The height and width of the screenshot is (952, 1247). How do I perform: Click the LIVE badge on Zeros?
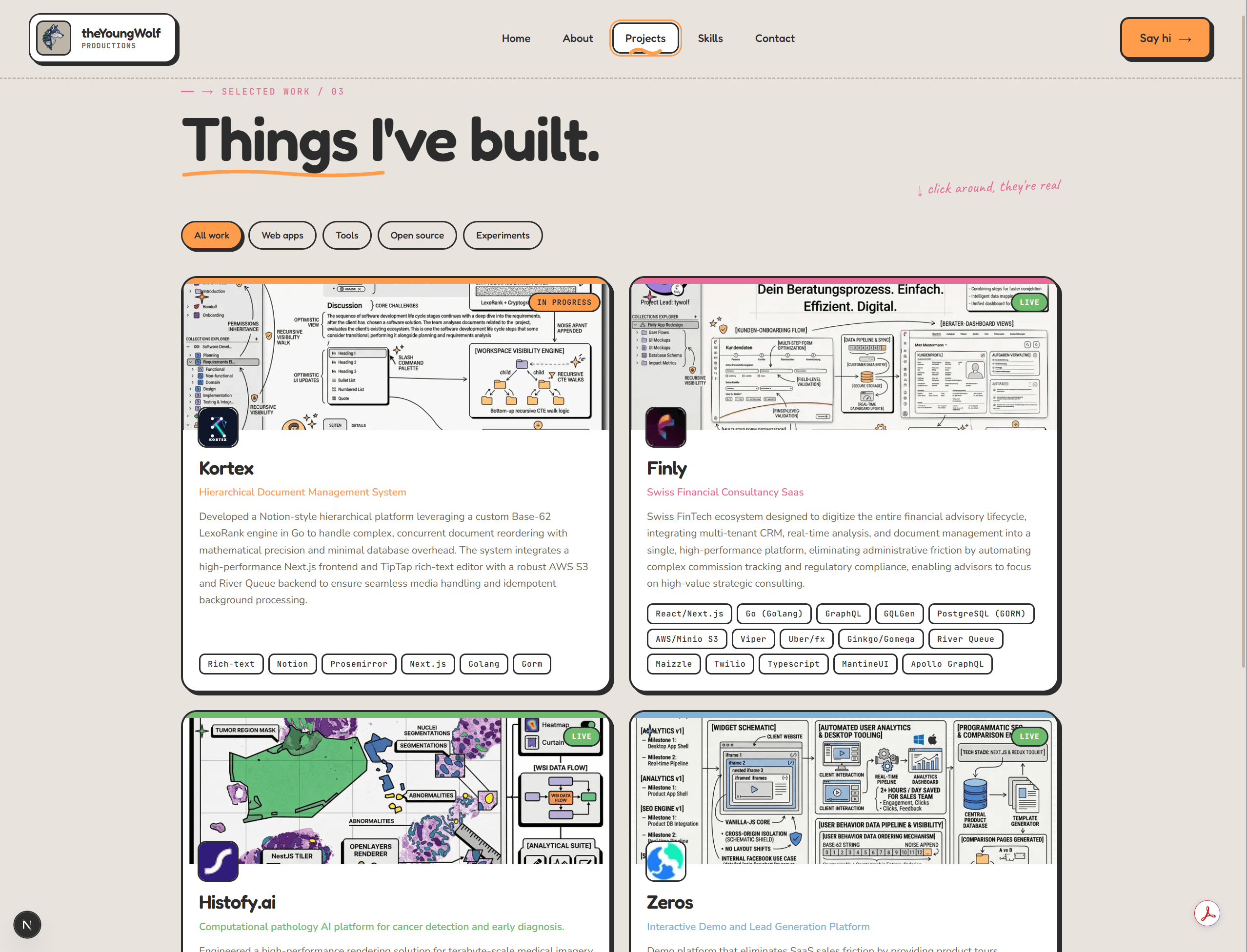pyautogui.click(x=1029, y=736)
